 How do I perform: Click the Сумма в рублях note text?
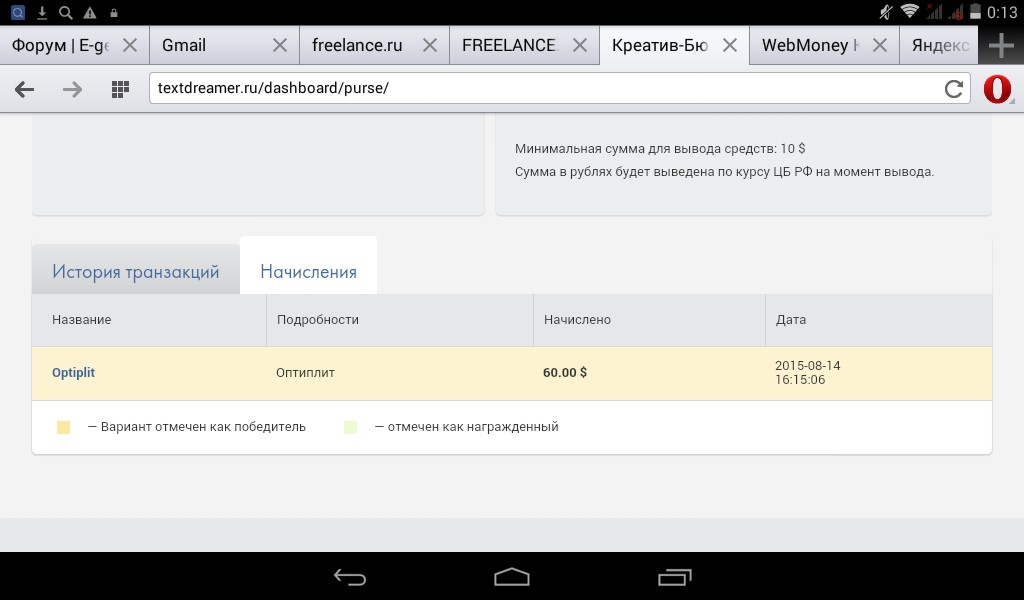tap(724, 172)
